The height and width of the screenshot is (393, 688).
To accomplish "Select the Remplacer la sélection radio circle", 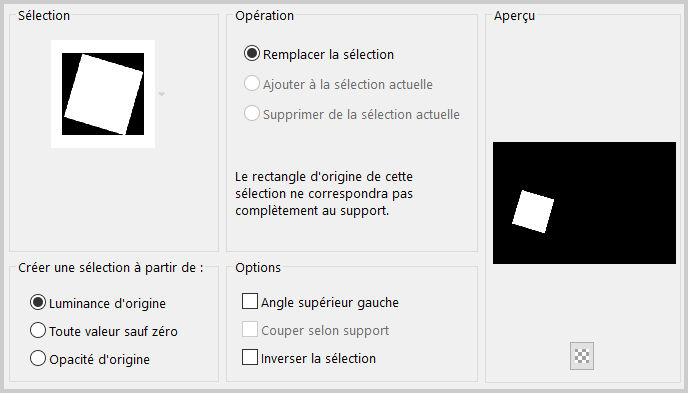I will tap(252, 54).
